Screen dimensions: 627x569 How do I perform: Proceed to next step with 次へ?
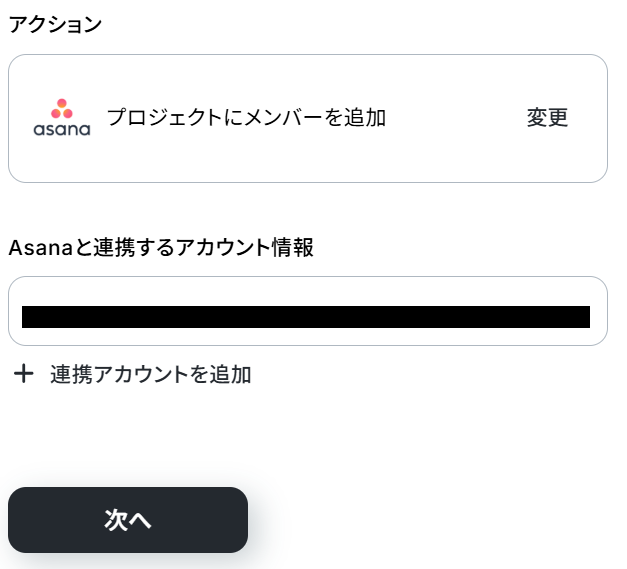[x=127, y=520]
